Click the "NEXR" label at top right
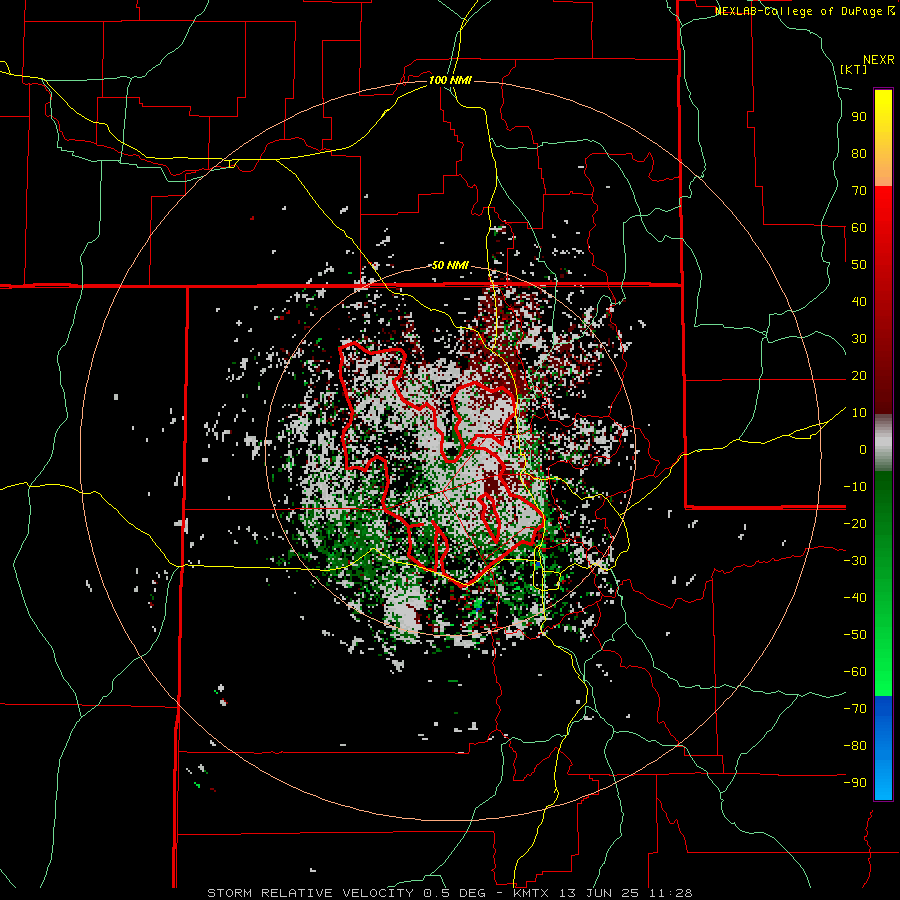Screen dimensions: 900x900 coord(879,60)
